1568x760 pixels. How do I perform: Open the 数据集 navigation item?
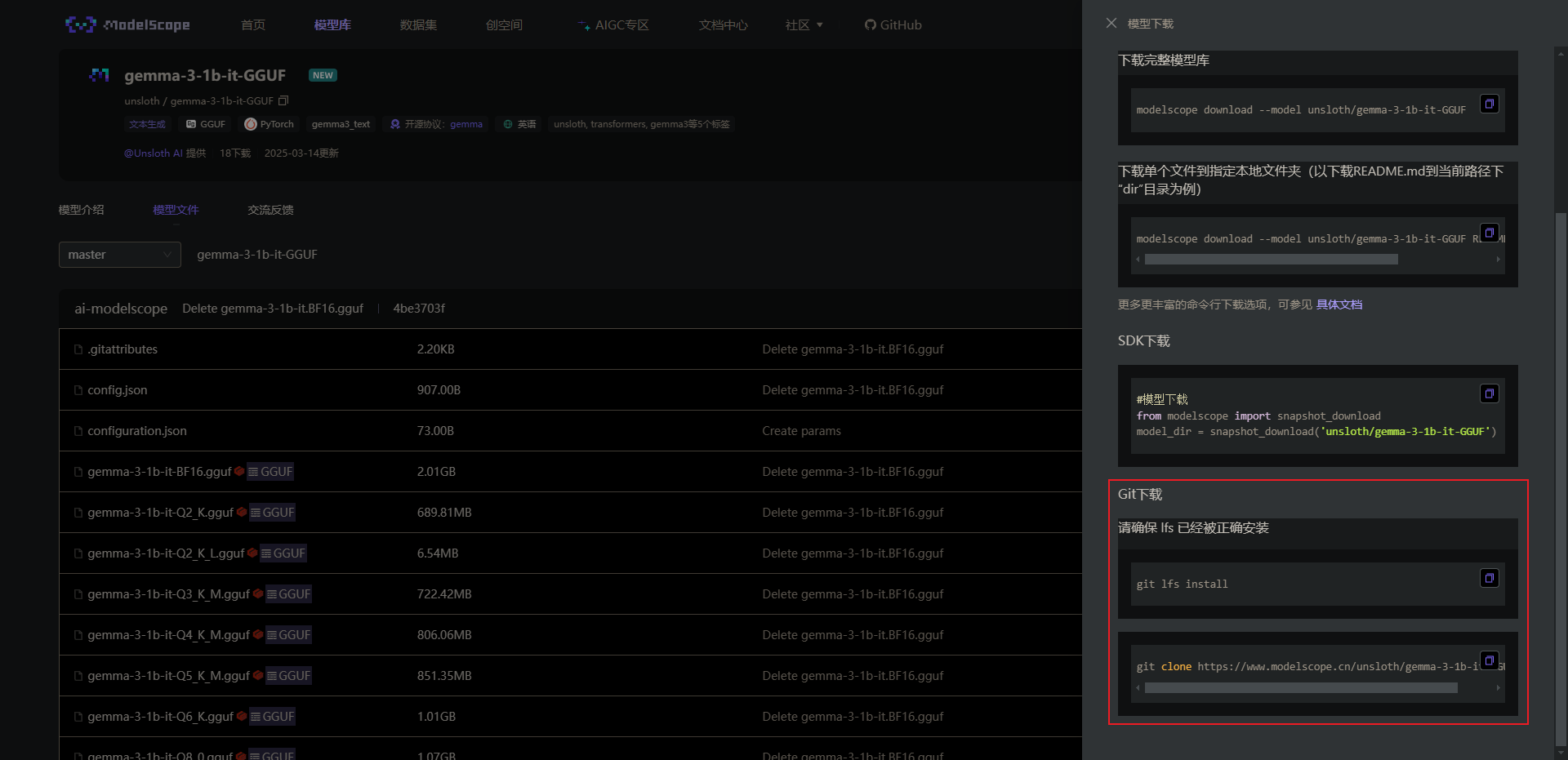pos(418,24)
